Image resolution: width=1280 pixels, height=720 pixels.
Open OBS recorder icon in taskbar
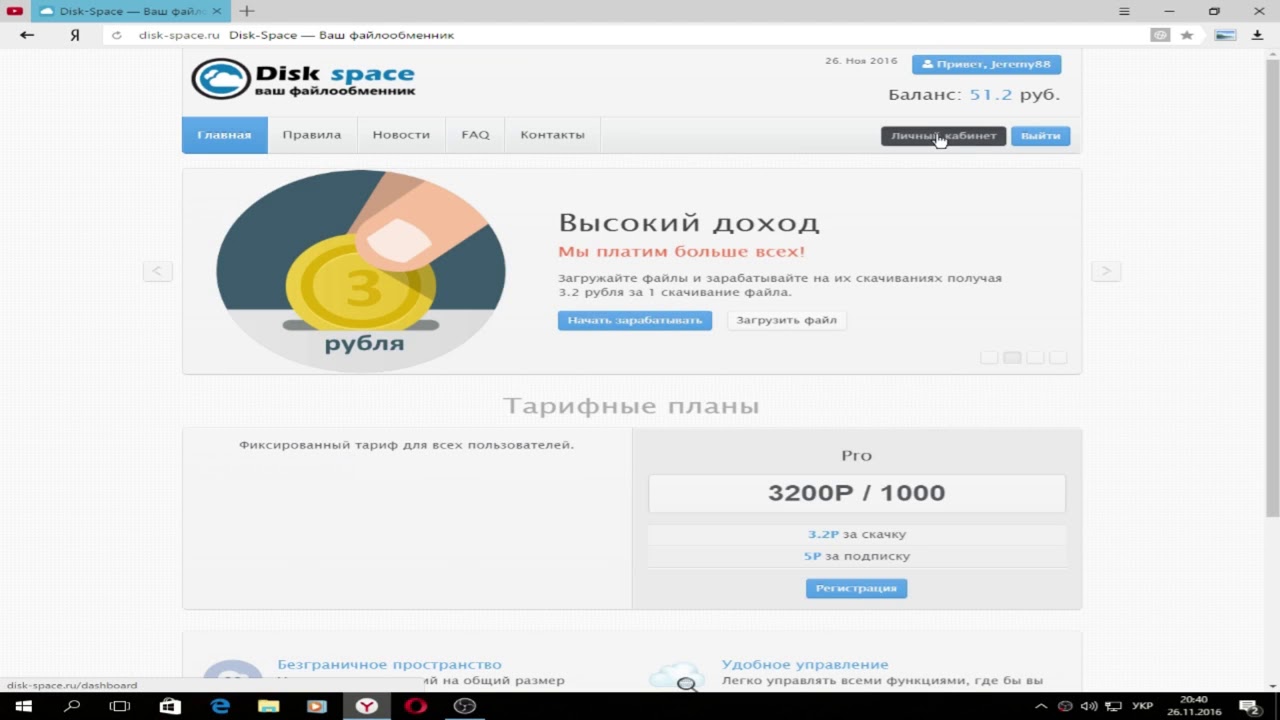pos(465,706)
